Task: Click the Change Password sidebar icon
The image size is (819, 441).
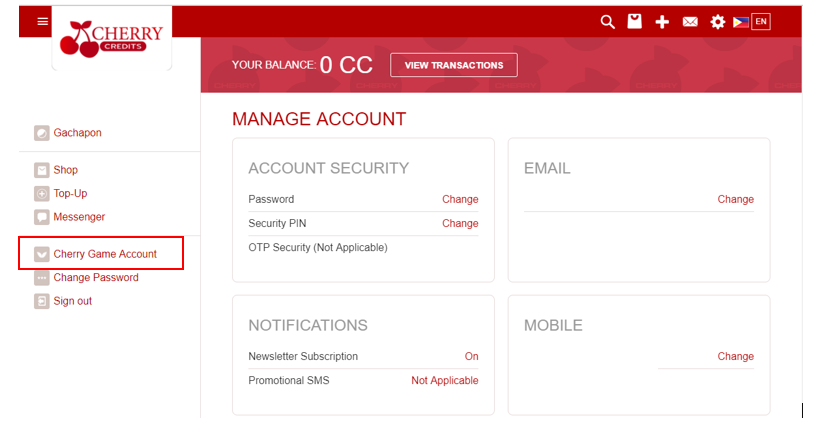Action: click(42, 277)
